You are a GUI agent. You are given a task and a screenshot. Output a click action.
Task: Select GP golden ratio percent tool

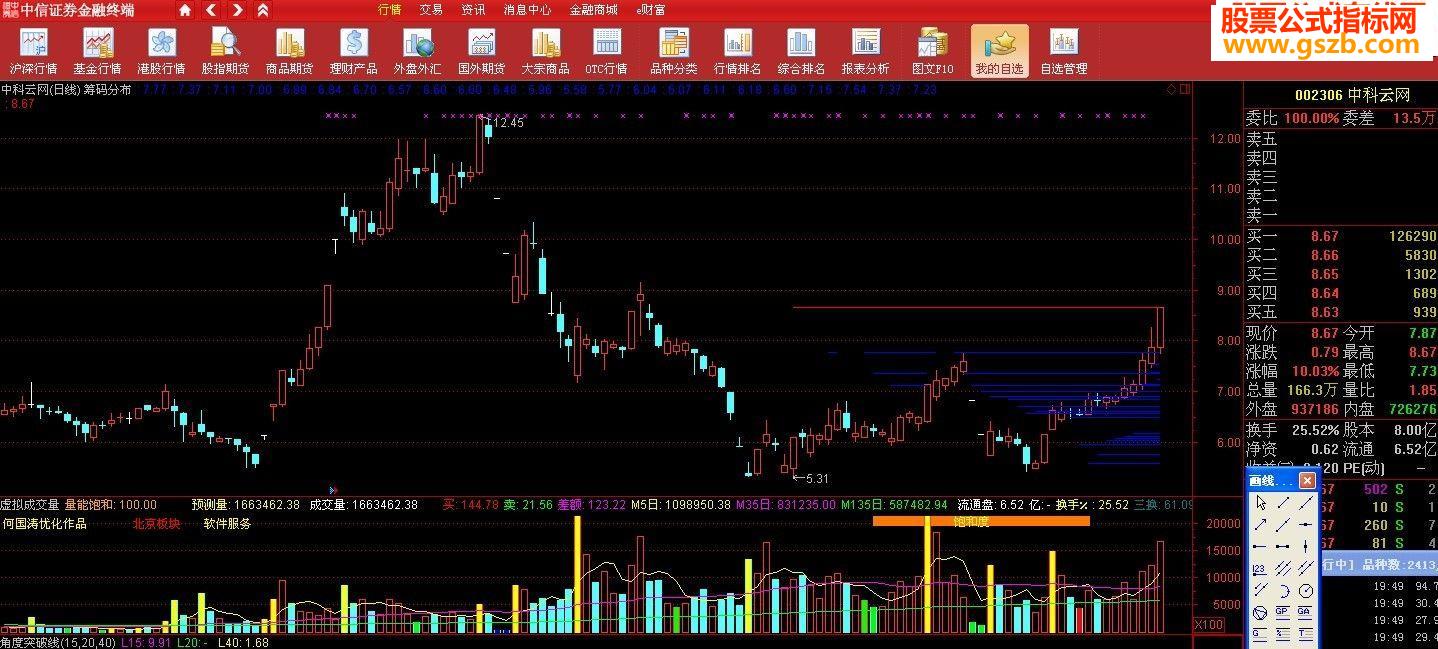tap(1283, 611)
